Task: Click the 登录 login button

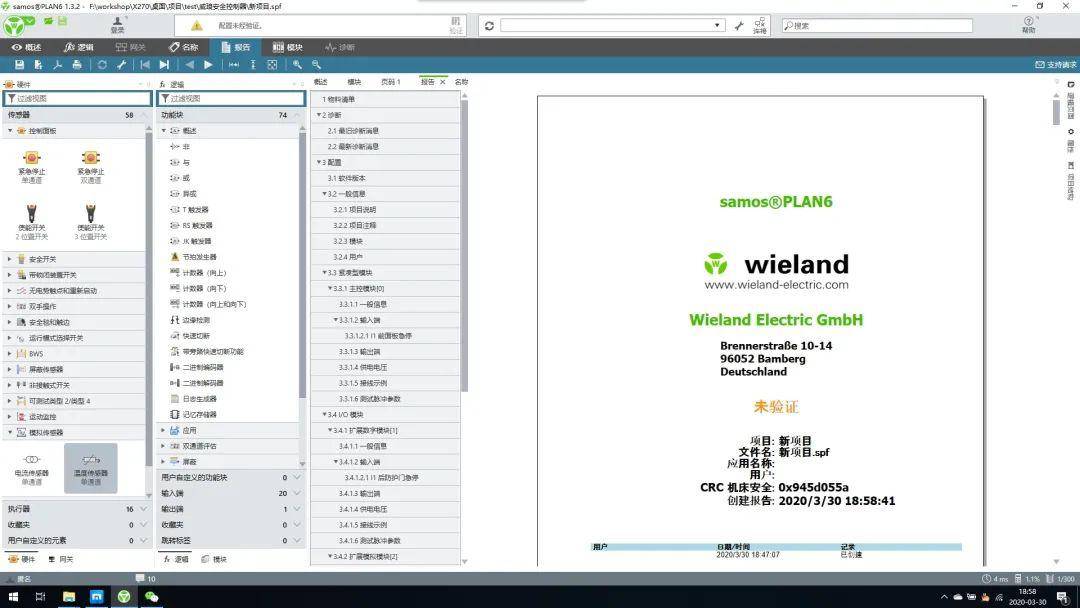Action: coord(118,25)
